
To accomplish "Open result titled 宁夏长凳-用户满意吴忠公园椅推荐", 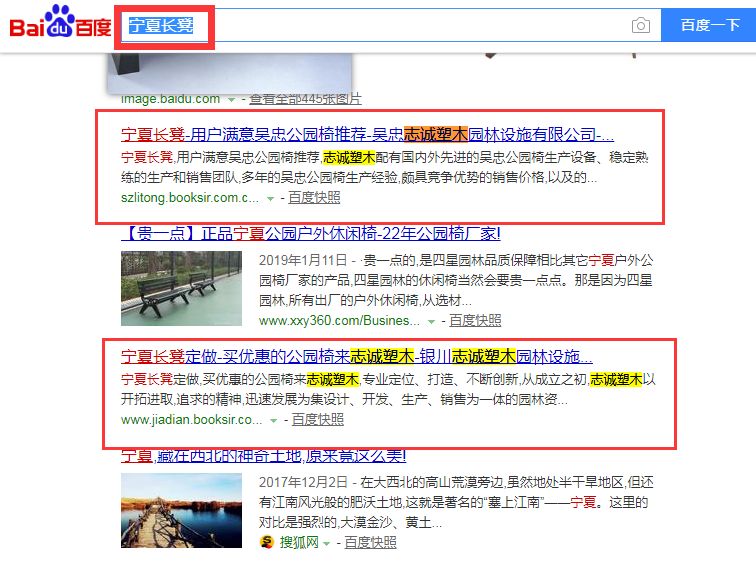I will coord(367,134).
